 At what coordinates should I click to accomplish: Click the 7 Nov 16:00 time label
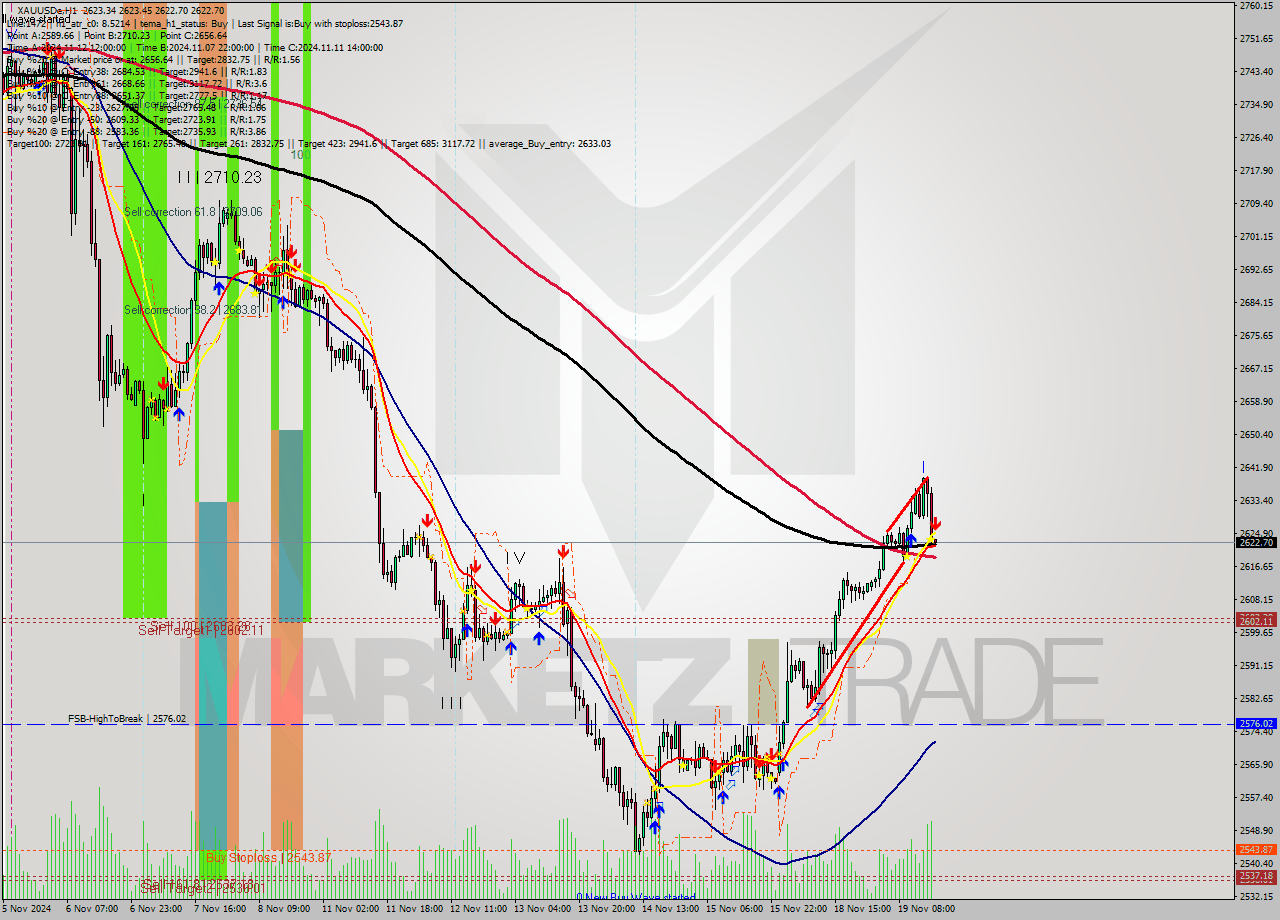tap(222, 909)
